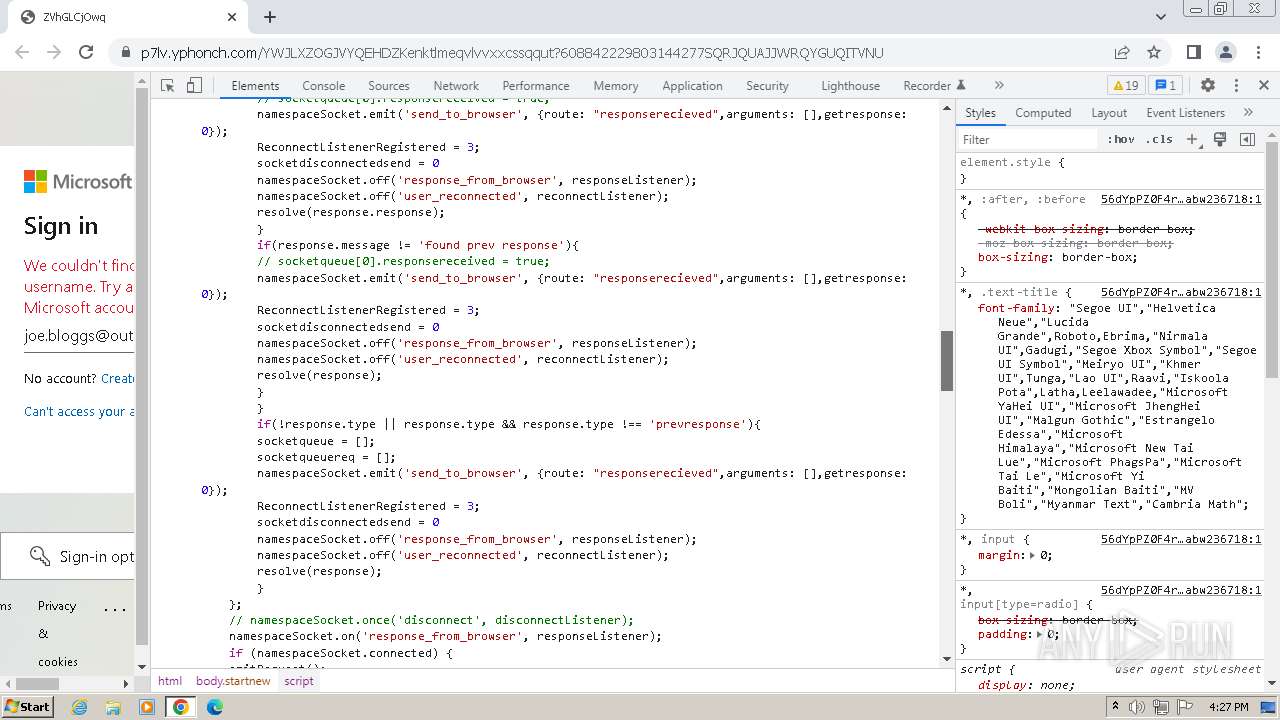Click the address bar URL
This screenshot has width=1280, height=720.
coord(512,53)
